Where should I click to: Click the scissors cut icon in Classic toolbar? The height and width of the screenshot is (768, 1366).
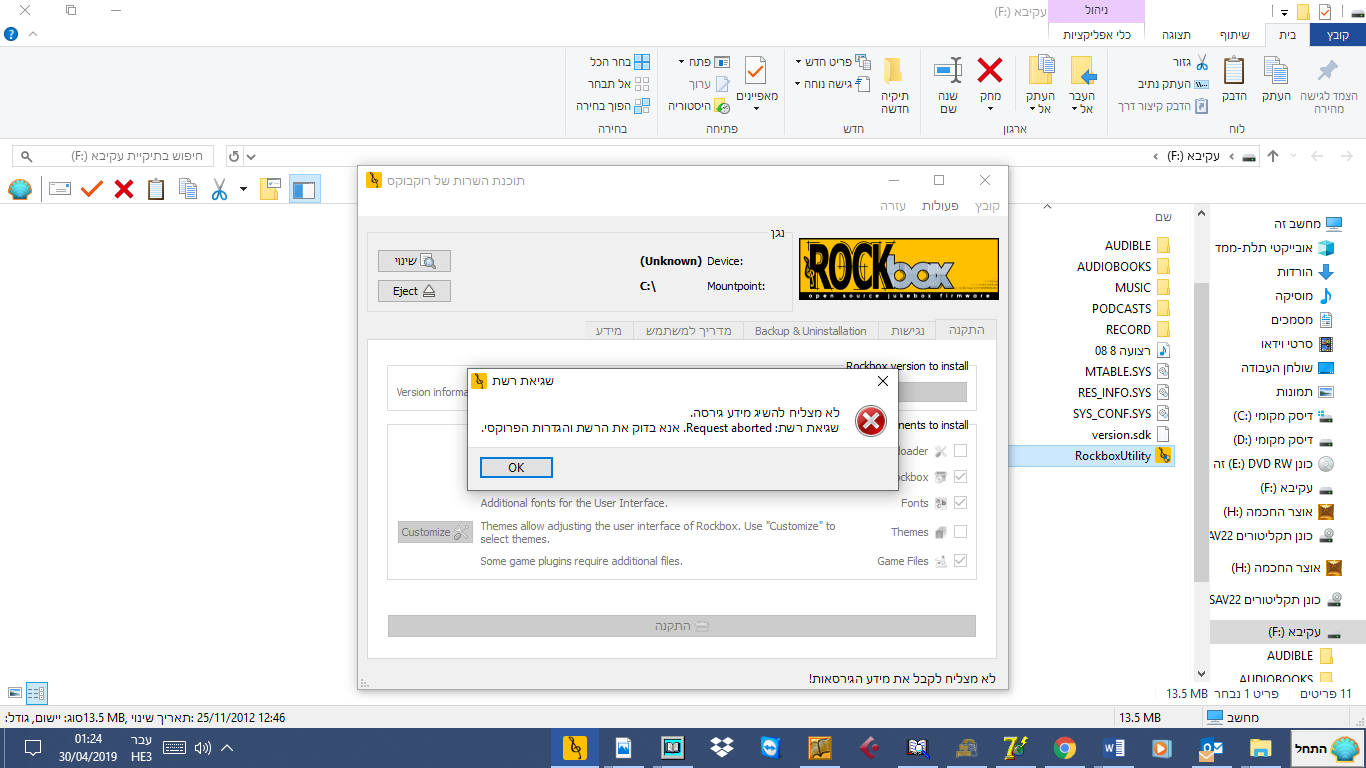click(220, 188)
